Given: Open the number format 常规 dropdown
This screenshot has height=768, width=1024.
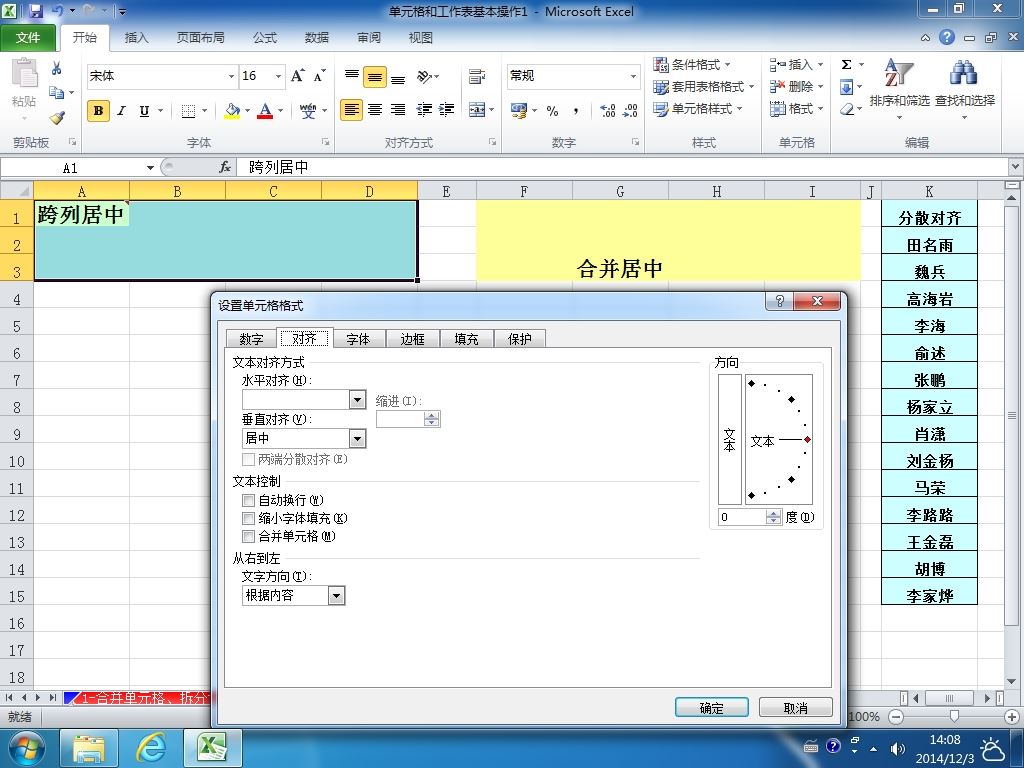Looking at the screenshot, I should tap(633, 76).
